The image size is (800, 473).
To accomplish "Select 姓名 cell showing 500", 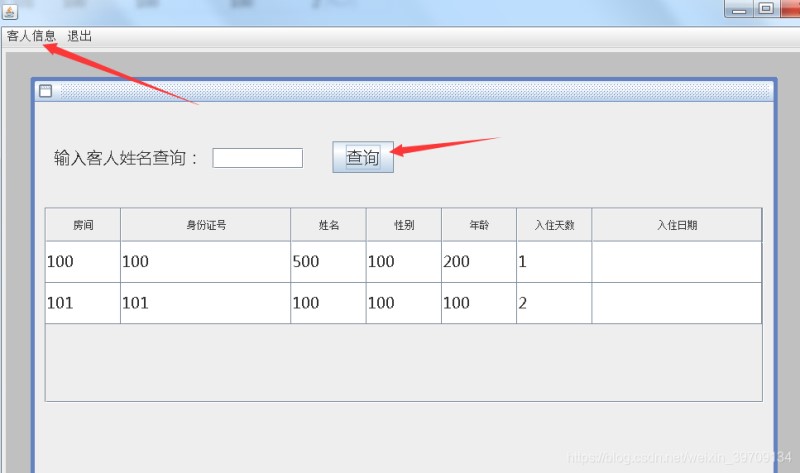I will point(328,262).
